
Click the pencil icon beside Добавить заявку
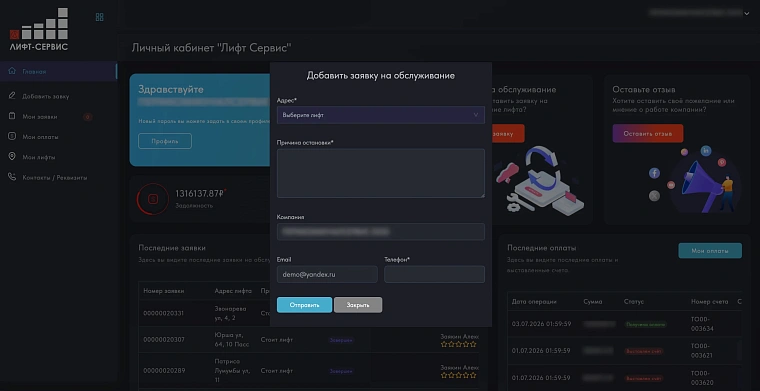coord(12,96)
